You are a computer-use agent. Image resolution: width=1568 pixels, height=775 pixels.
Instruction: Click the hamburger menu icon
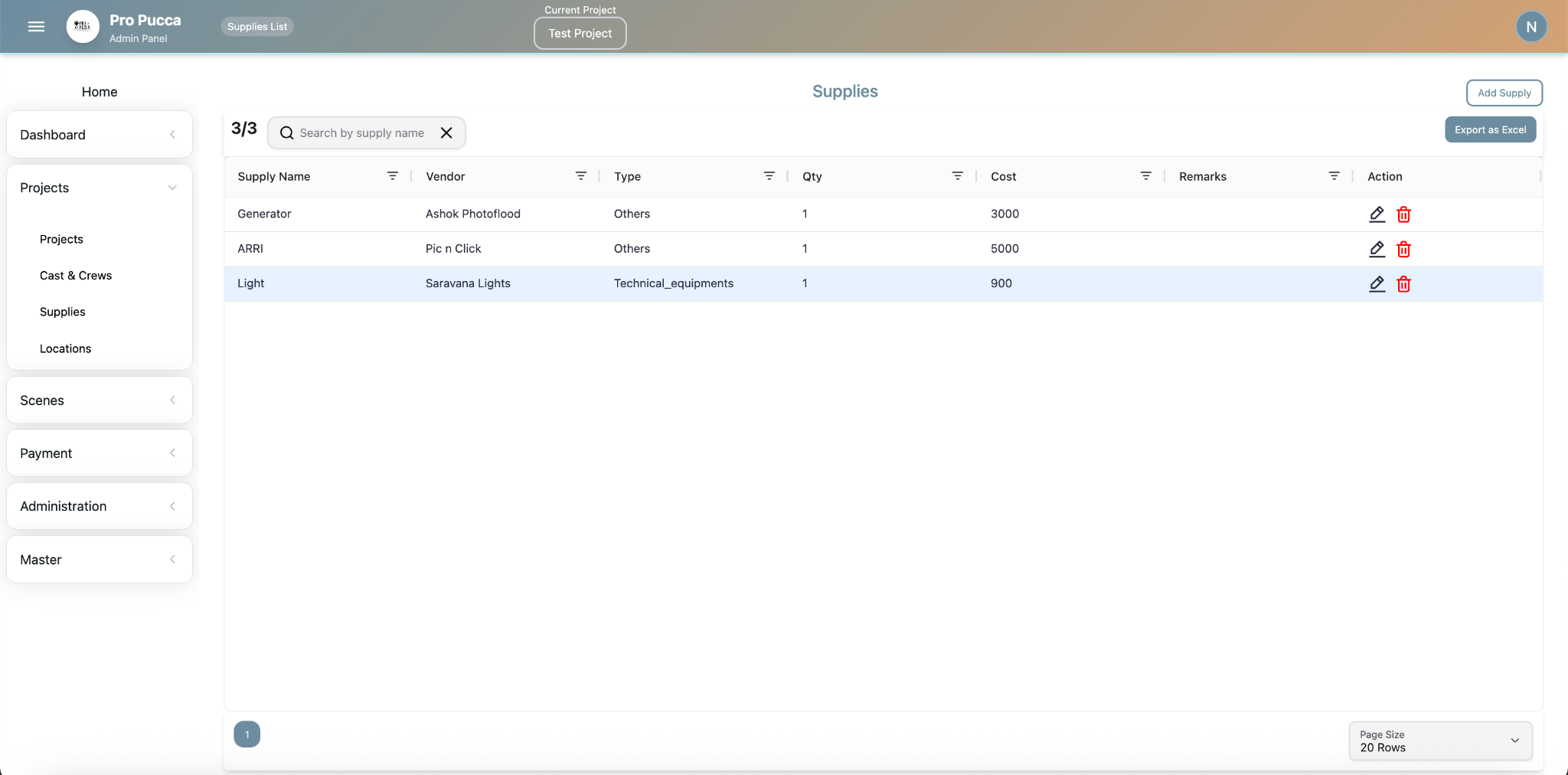coord(36,27)
